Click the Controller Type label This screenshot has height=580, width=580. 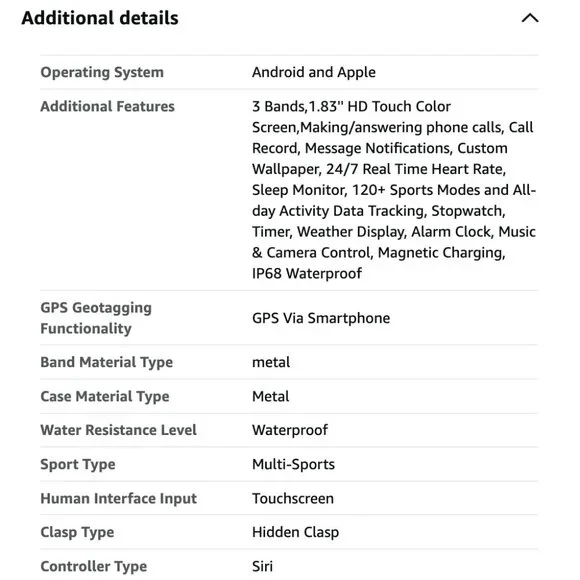coord(94,567)
